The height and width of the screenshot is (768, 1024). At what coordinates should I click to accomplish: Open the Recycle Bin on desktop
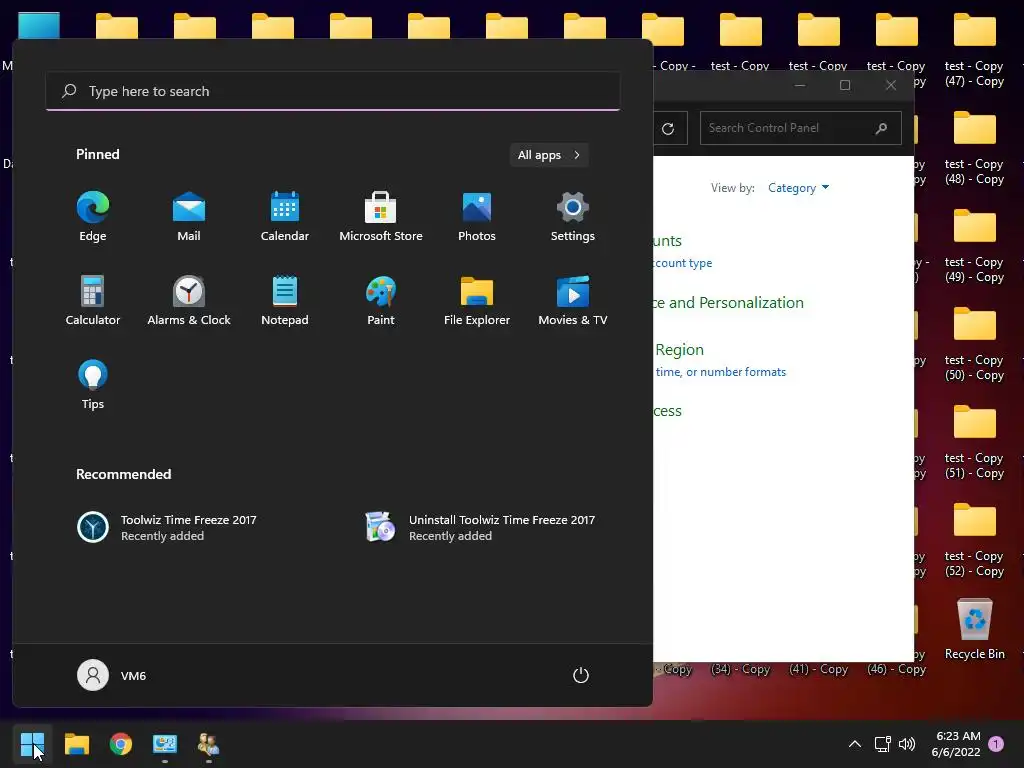(974, 630)
